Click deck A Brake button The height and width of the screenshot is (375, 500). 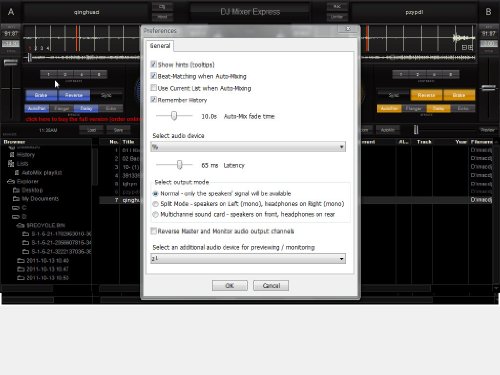41,95
